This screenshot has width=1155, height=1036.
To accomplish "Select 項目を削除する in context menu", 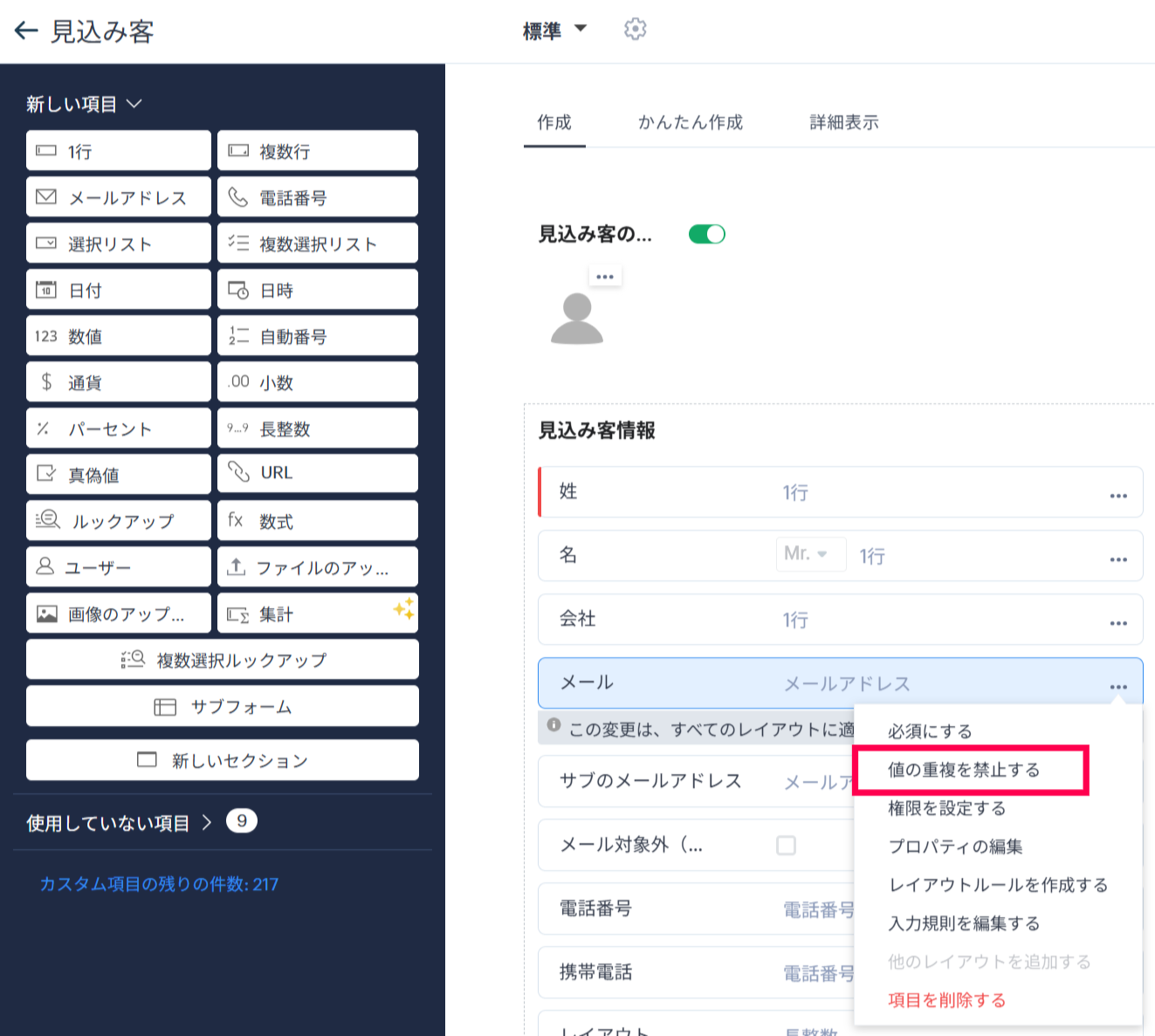I will pyautogui.click(x=946, y=1000).
